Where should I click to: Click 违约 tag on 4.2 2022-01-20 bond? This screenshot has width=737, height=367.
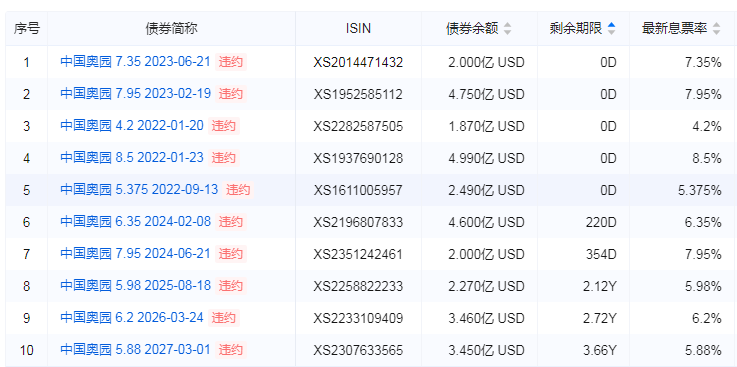tap(223, 125)
